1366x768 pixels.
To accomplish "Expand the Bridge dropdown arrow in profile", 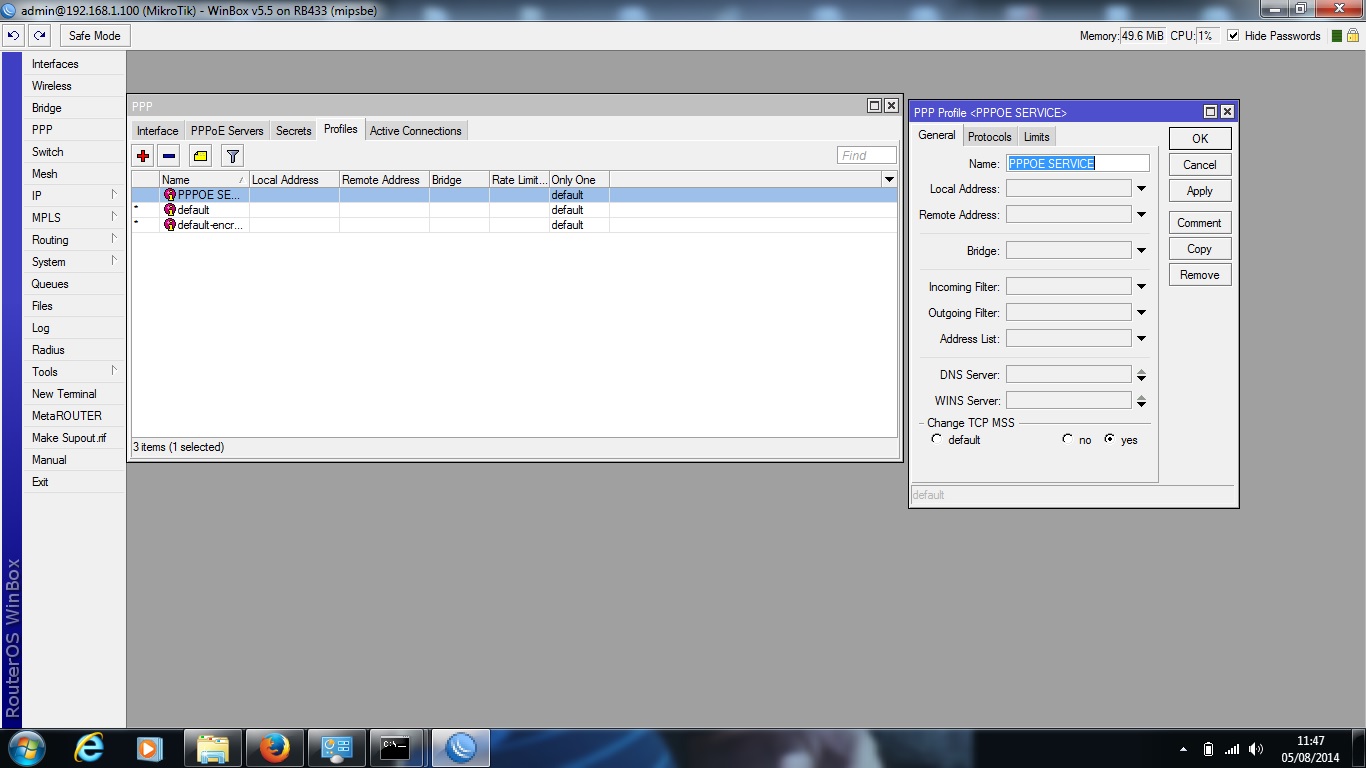I will tap(1141, 251).
